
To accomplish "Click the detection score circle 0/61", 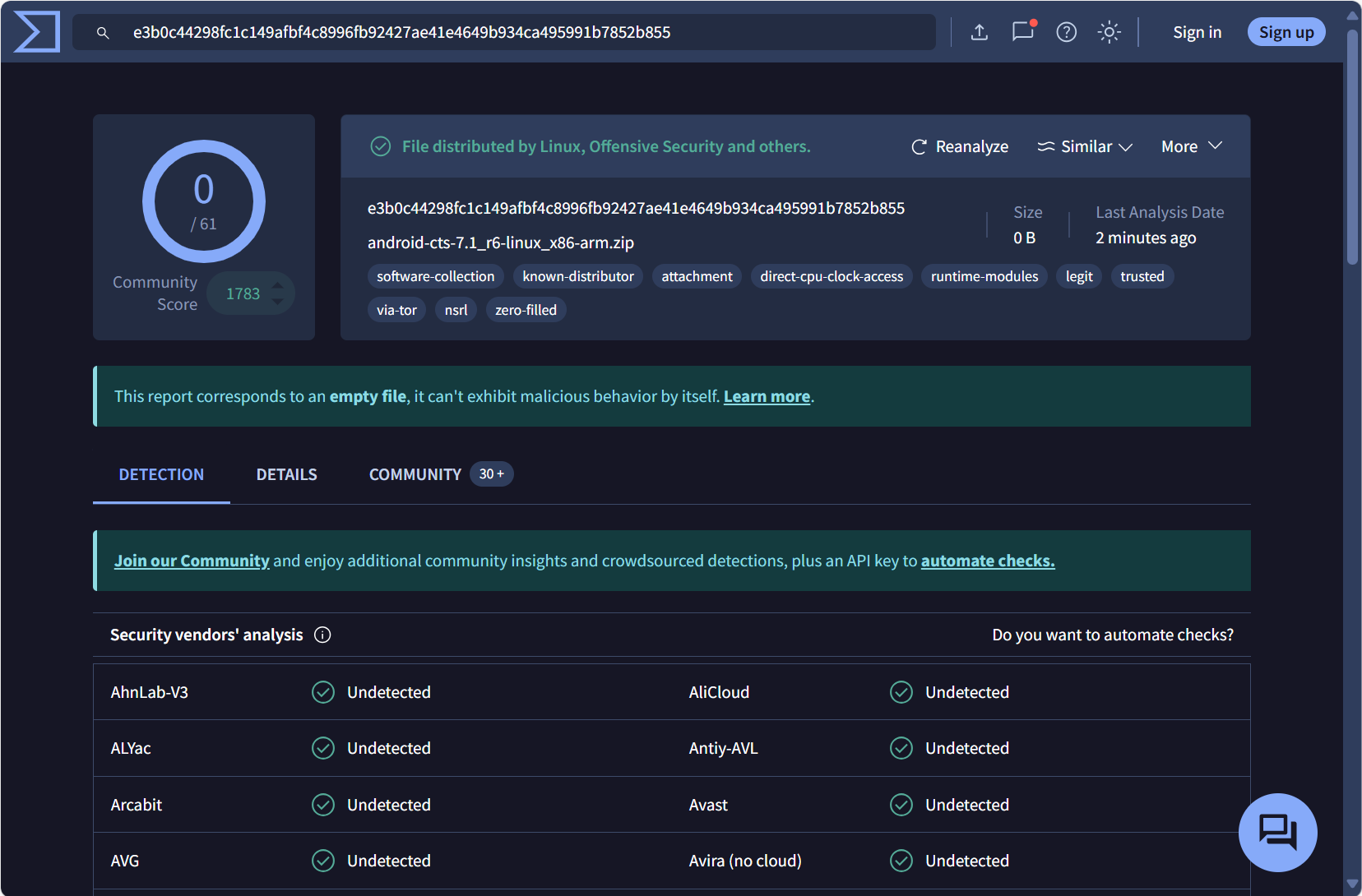I will point(204,201).
